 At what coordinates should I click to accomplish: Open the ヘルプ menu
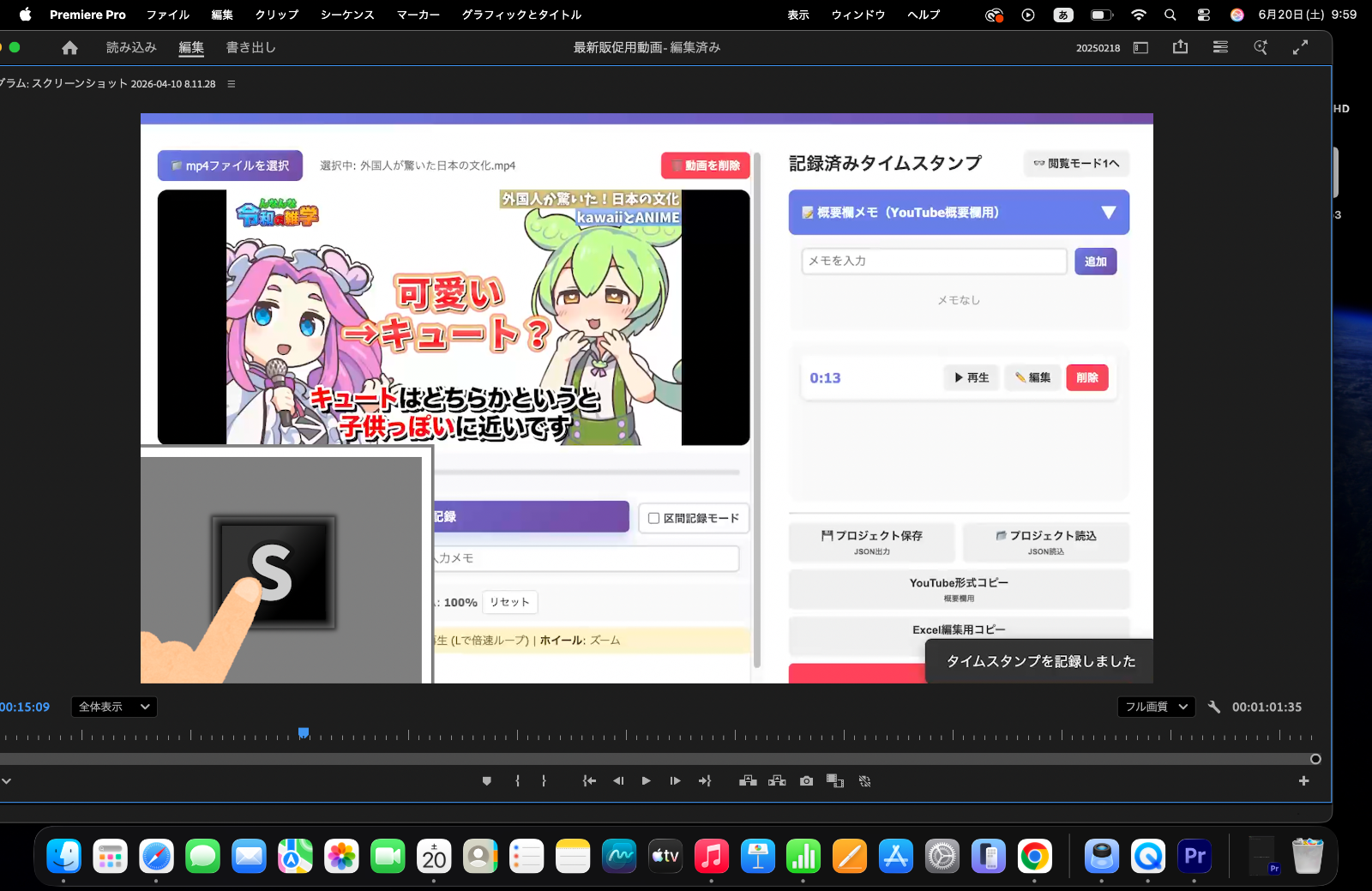click(924, 15)
